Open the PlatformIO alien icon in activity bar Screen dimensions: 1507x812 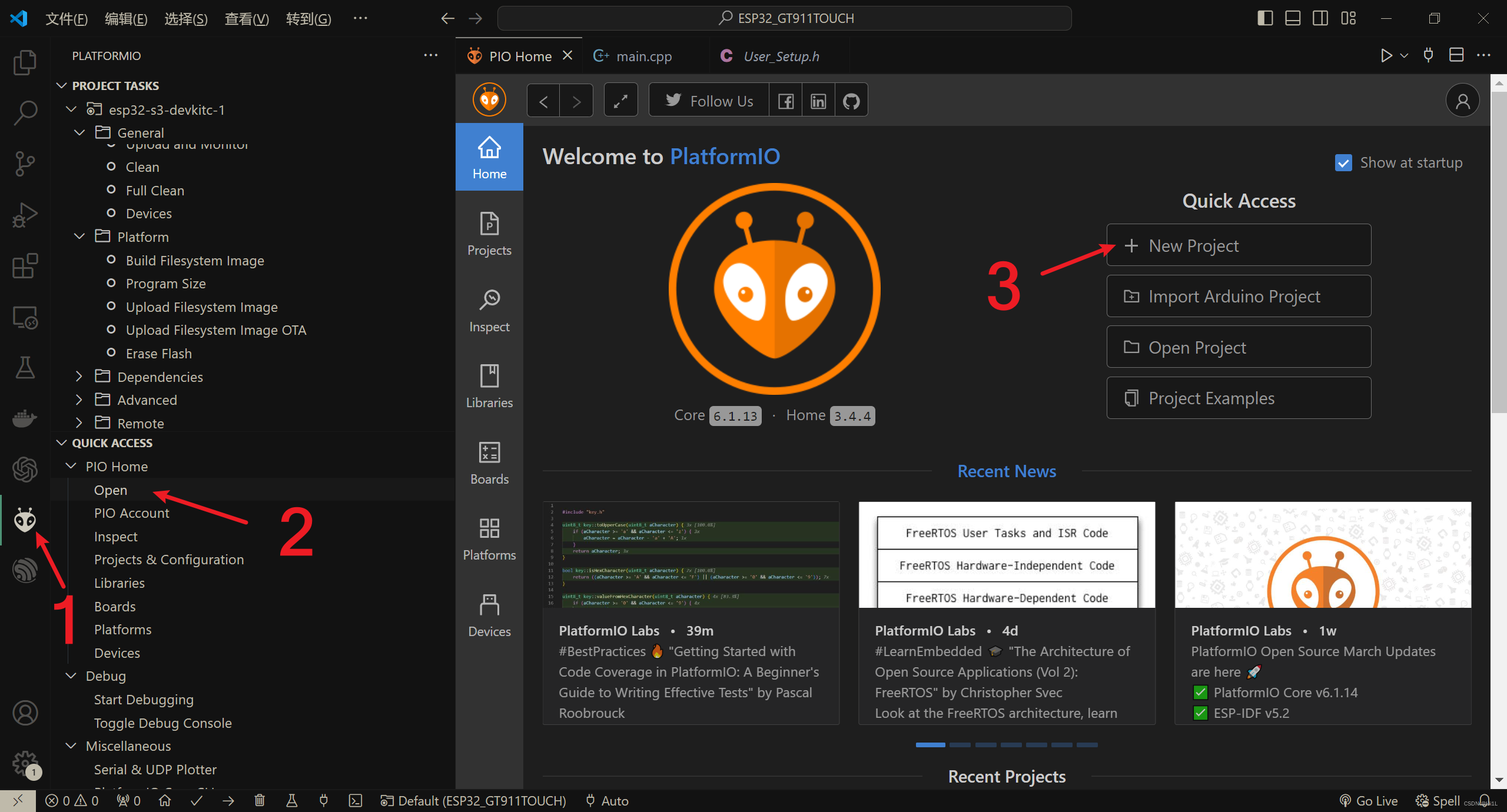(x=25, y=520)
